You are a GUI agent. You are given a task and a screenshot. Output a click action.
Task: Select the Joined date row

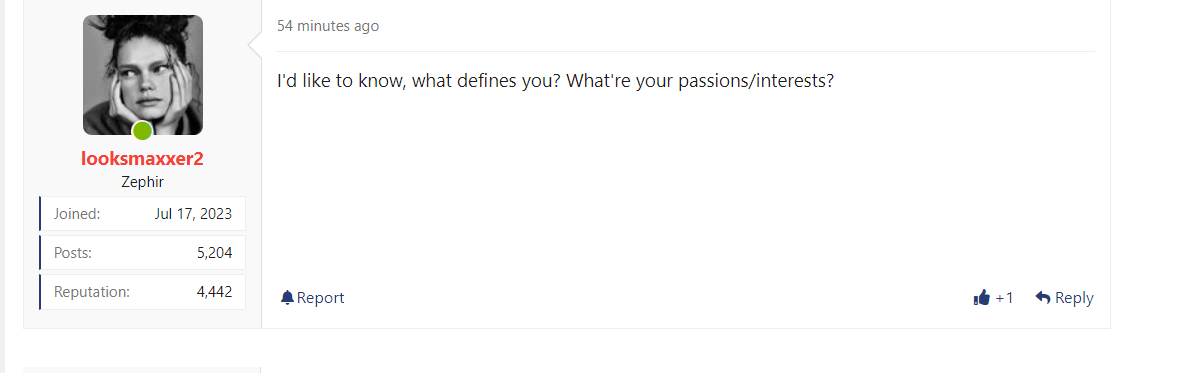[x=142, y=213]
